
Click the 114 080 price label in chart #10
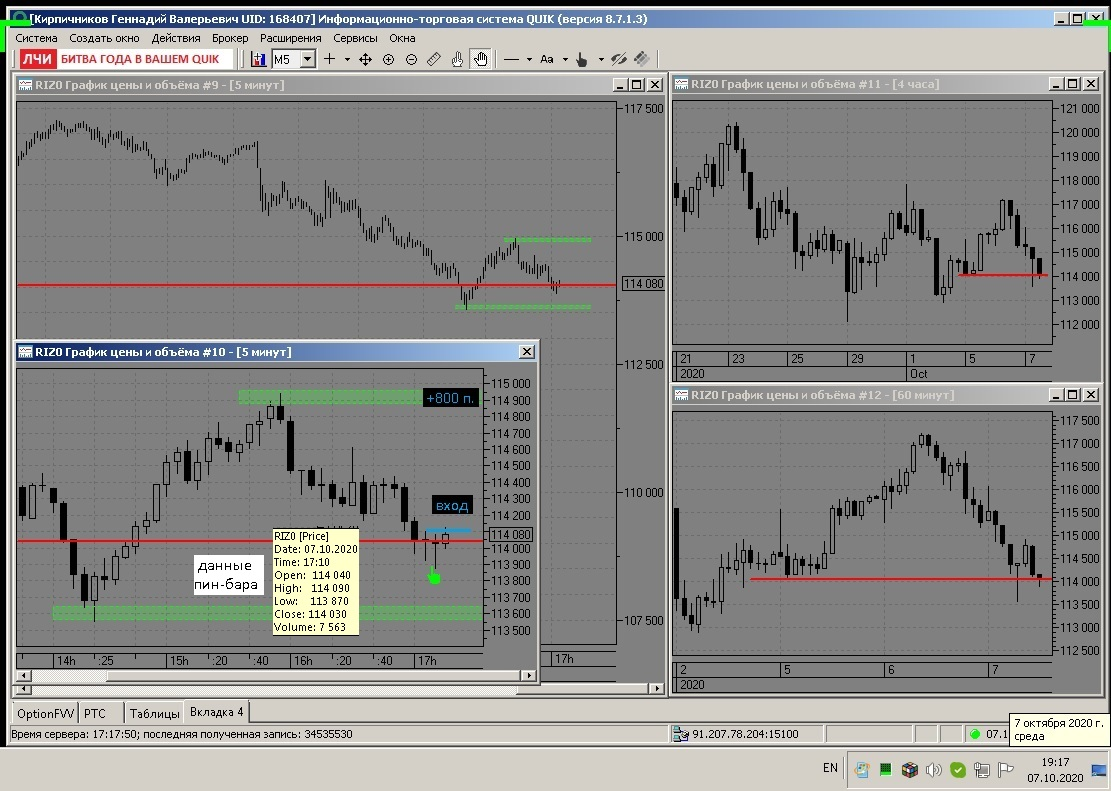[510, 534]
